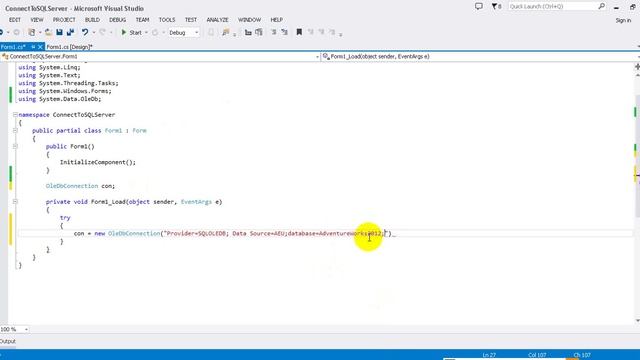Click the 'using System.Data.OleDb;' line

pos(60,99)
